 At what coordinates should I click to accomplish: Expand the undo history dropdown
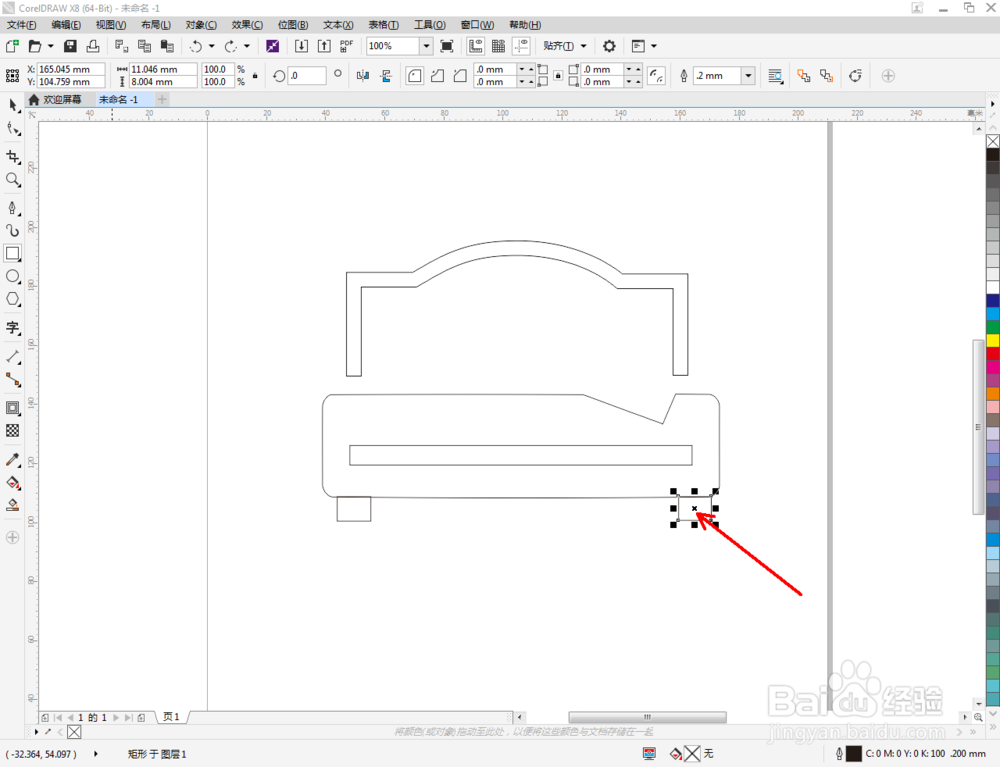212,46
